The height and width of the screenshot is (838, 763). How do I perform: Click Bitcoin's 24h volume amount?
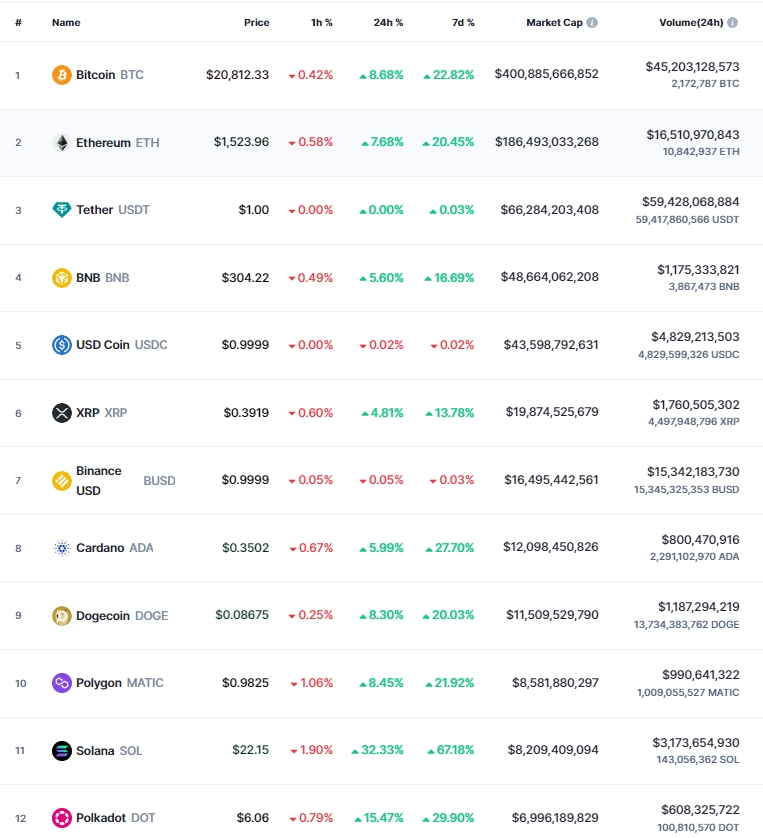pos(692,67)
